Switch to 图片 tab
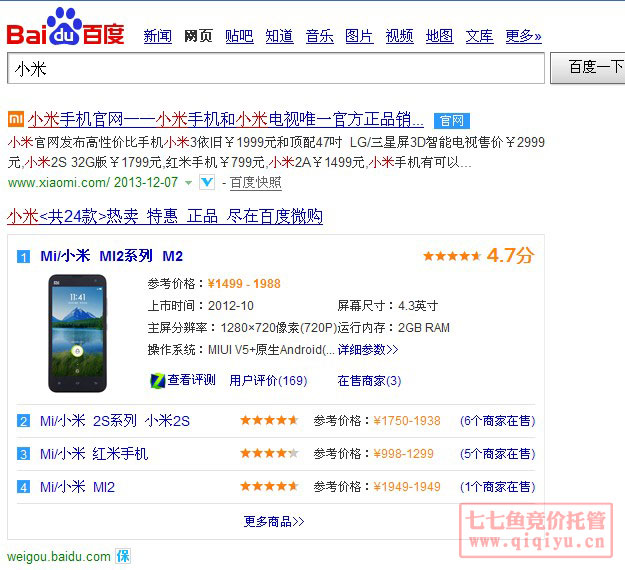This screenshot has width=625, height=570. 359,36
